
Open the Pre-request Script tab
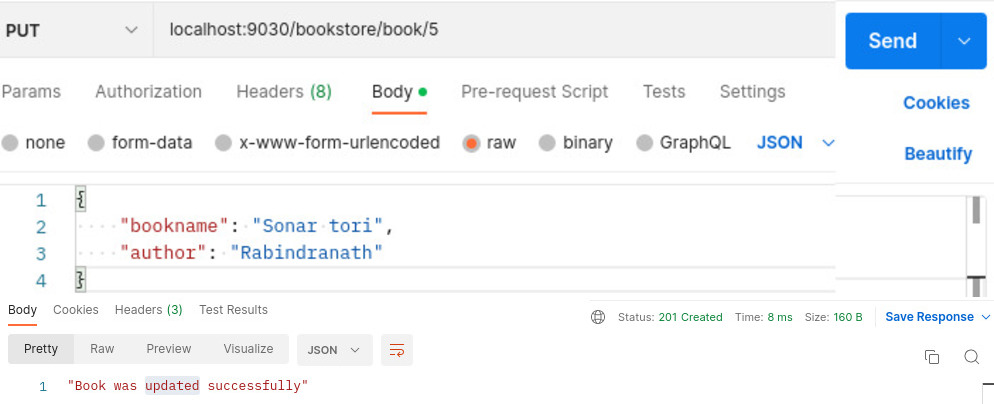(x=534, y=92)
